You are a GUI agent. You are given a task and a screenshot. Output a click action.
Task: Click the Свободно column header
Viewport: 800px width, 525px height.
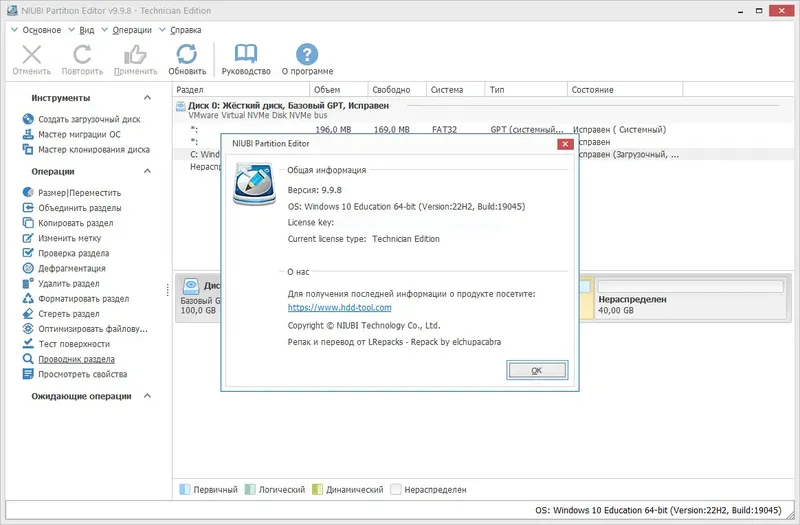[397, 90]
